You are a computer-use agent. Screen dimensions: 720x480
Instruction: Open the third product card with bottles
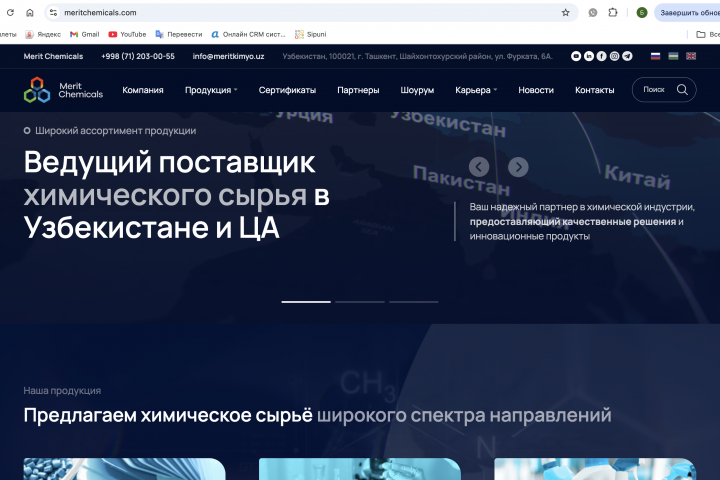click(x=595, y=469)
